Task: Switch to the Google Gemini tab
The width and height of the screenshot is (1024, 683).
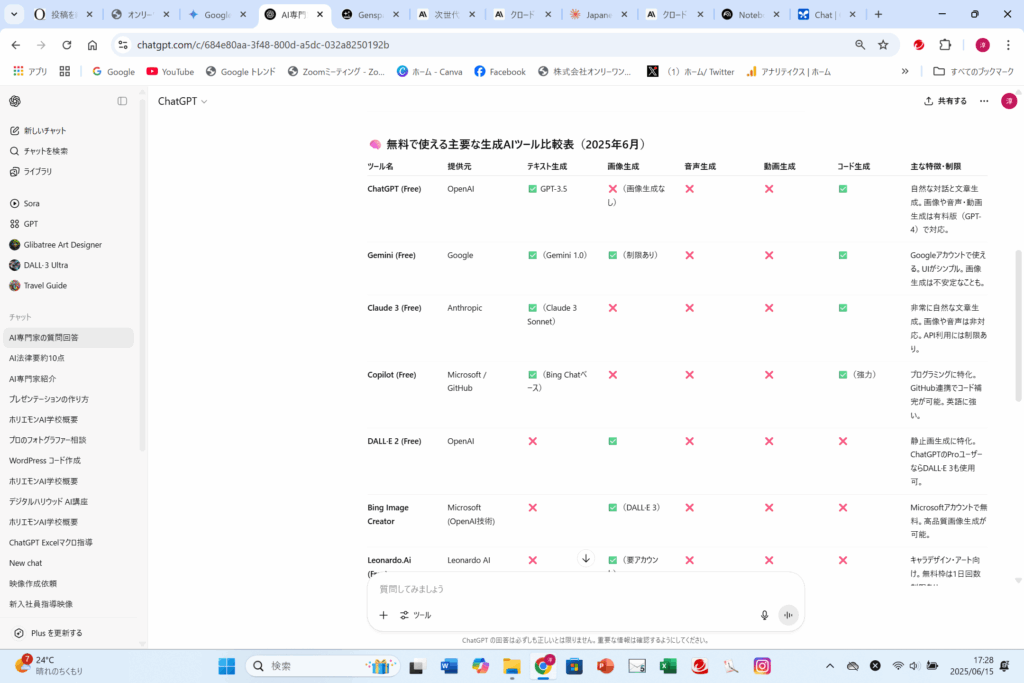Action: 216,14
